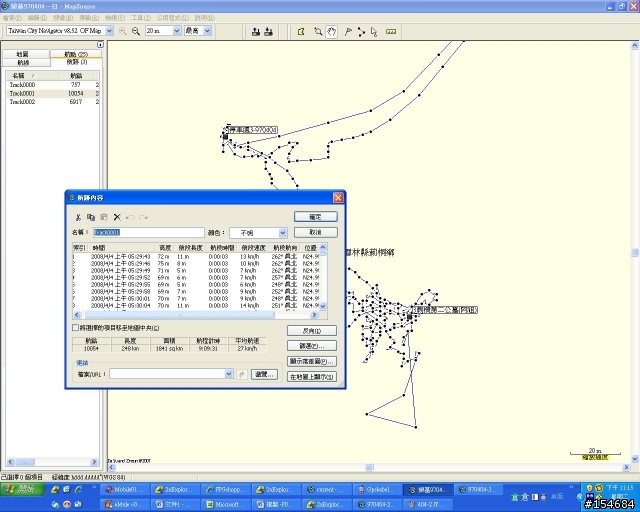Select the waypoint flag tool
This screenshot has height=512, width=640.
point(348,31)
